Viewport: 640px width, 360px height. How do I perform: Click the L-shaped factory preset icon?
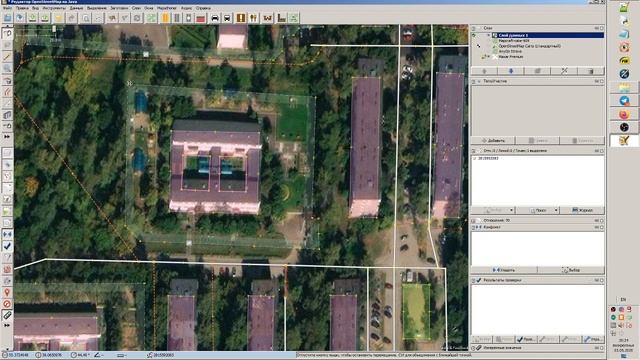pos(281,18)
